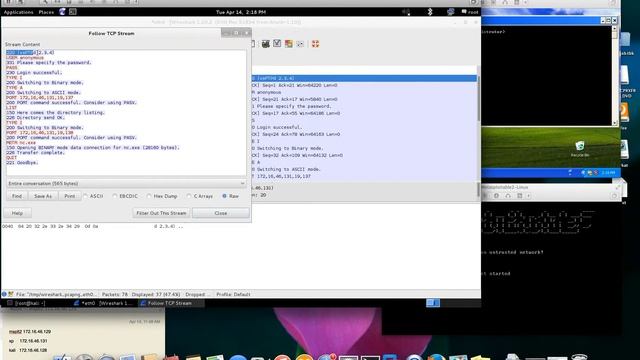640x360 pixels.
Task: Select the 'Login successful' packet row in list
Action: (364, 127)
